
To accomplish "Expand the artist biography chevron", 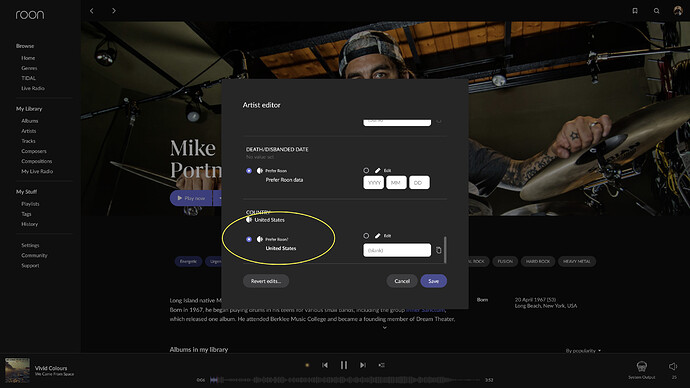I will point(385,328).
